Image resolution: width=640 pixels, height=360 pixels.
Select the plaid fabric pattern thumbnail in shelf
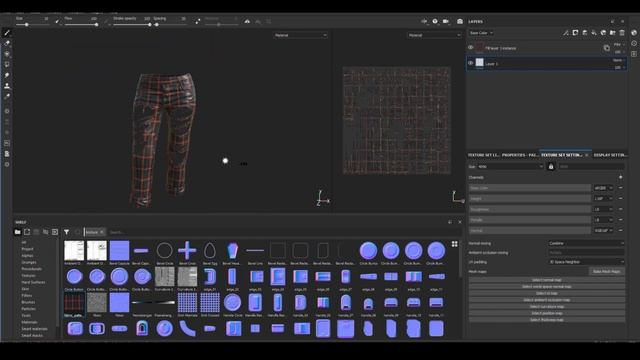[74, 303]
